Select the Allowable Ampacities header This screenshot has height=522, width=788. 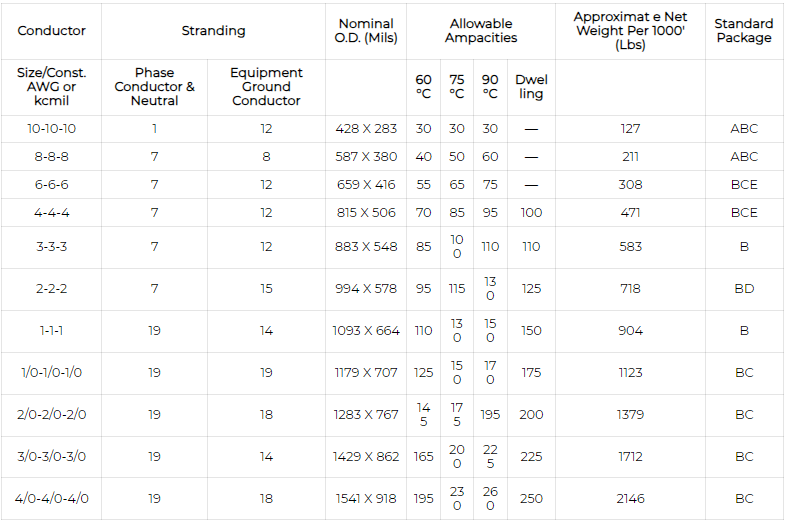[481, 31]
